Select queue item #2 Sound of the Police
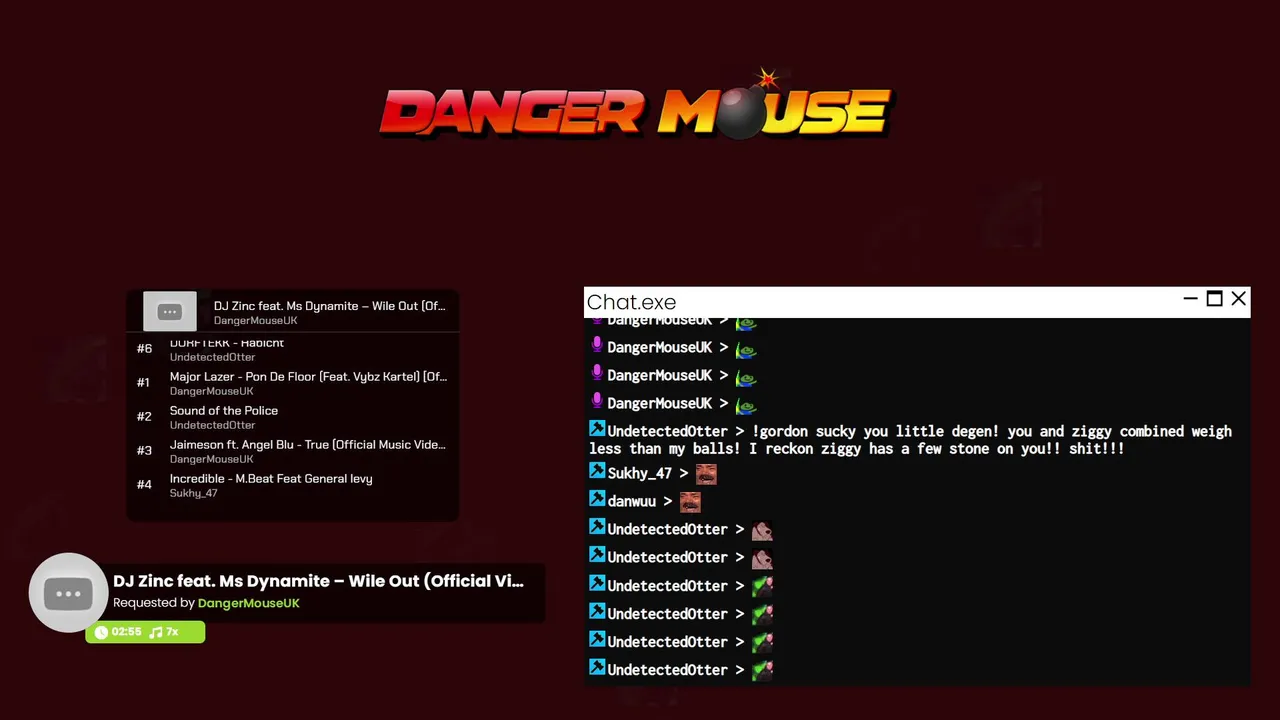The image size is (1280, 720). click(x=293, y=417)
